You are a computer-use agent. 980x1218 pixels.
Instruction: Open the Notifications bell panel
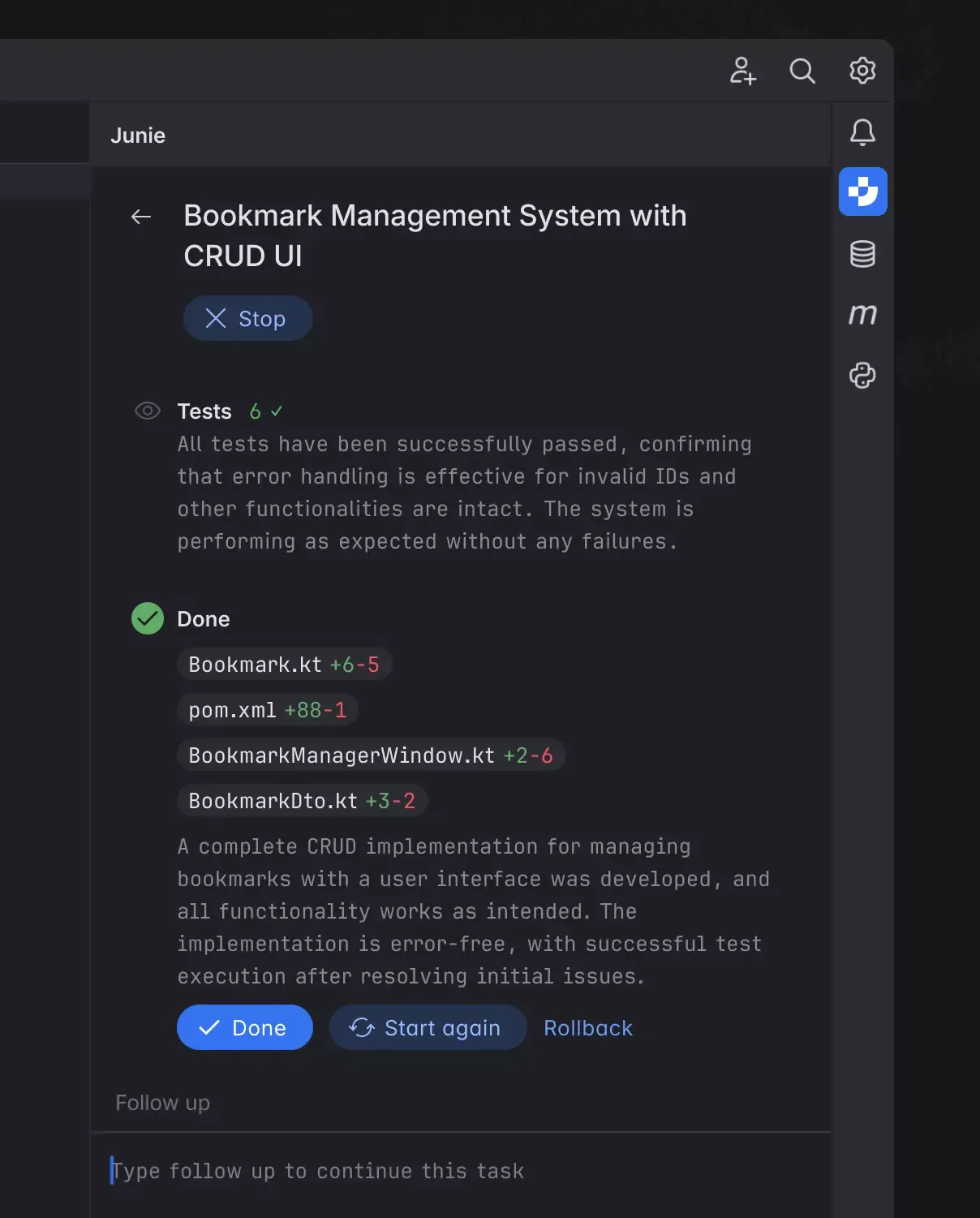(x=862, y=132)
